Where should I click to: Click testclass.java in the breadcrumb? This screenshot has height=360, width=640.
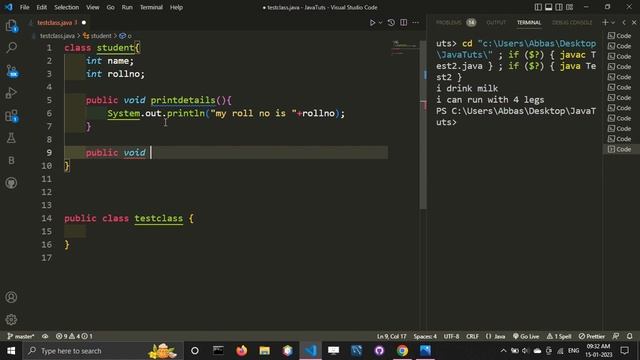tap(57, 36)
